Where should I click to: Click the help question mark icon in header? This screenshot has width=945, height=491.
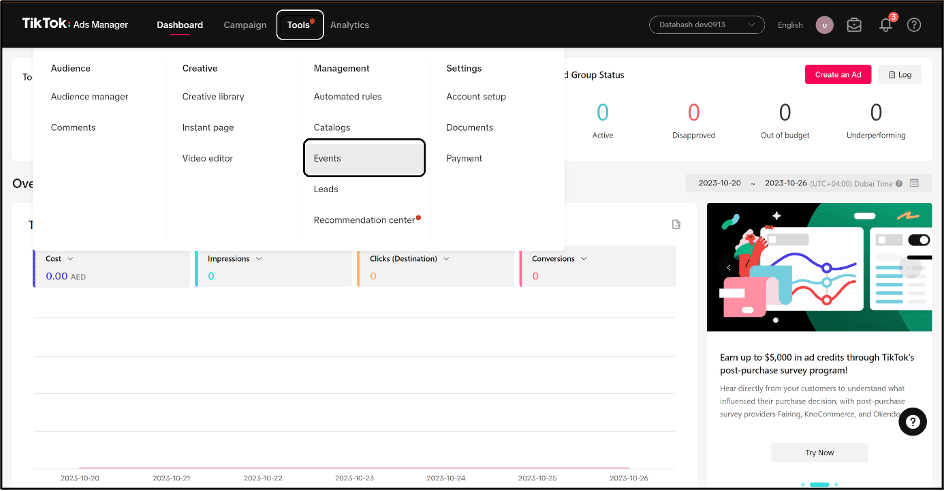click(x=914, y=25)
